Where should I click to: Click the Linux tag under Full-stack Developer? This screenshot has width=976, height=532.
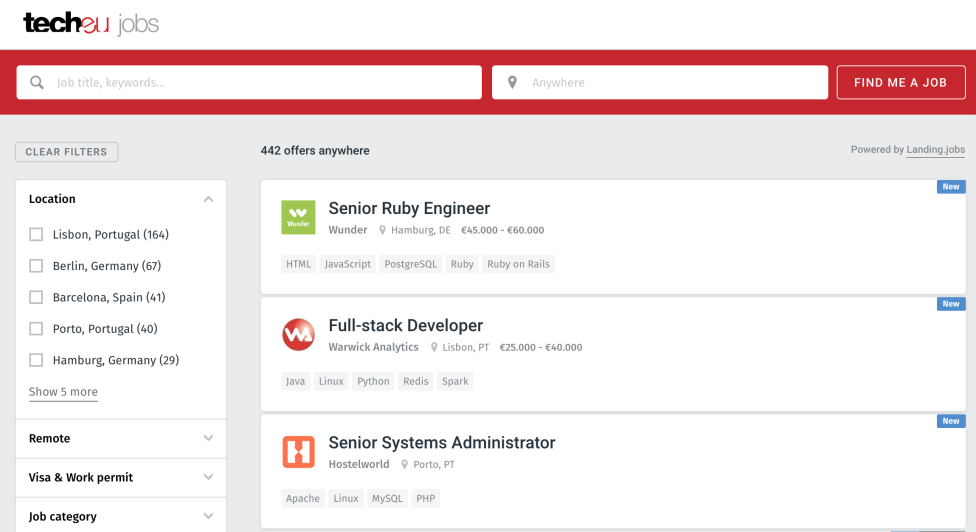click(331, 381)
